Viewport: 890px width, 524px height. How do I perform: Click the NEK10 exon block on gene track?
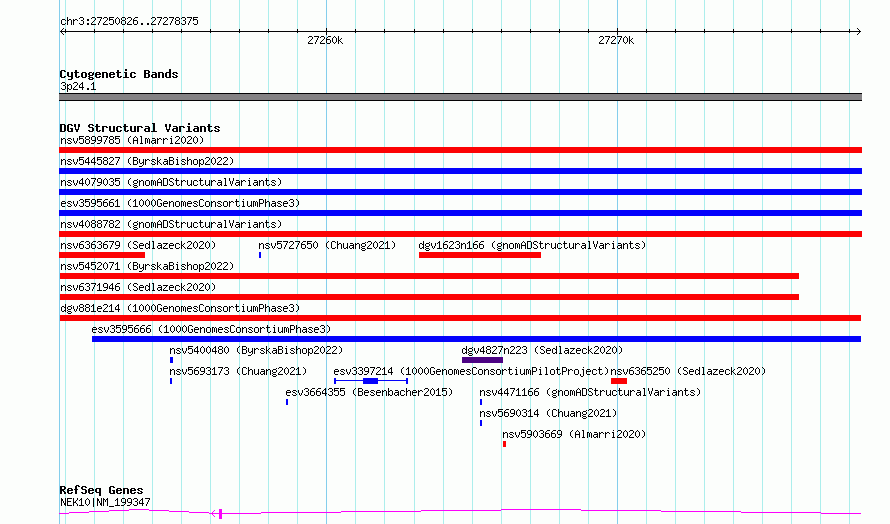pyautogui.click(x=220, y=514)
